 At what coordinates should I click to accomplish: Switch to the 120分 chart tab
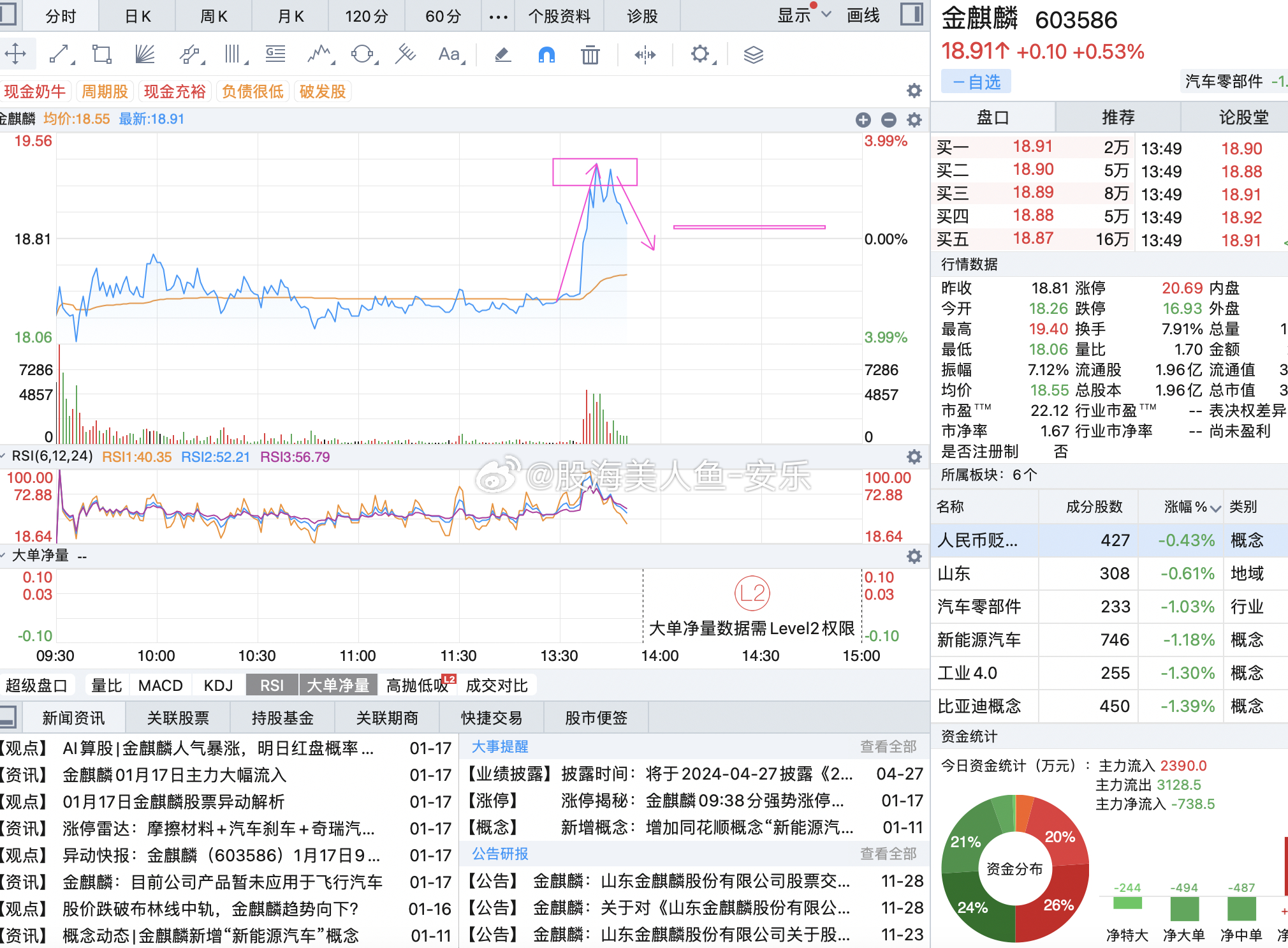point(367,16)
